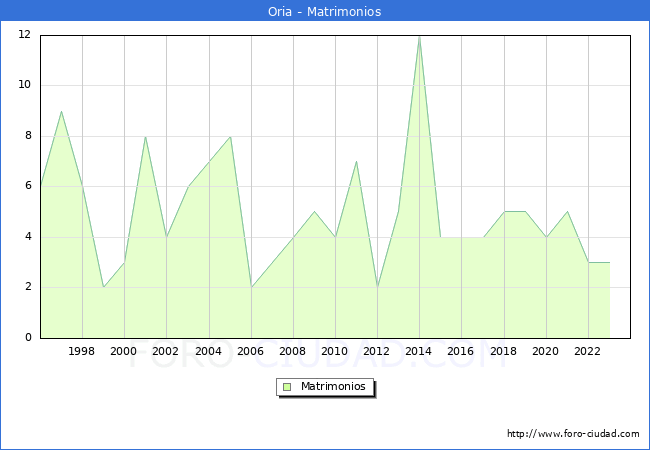Click the Oria - Matrimonios chart title
The width and height of the screenshot is (650, 450).
(x=325, y=12)
